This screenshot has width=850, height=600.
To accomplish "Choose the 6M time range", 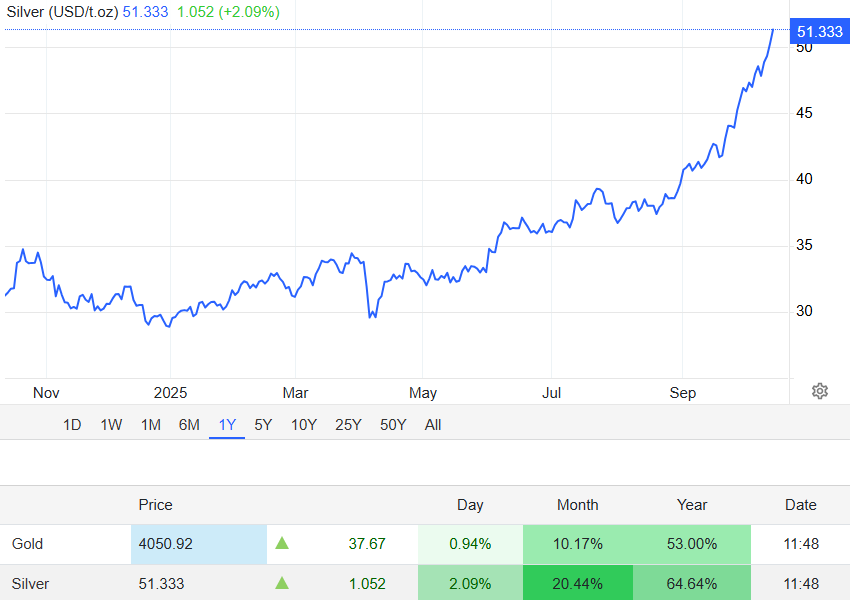I will point(189,425).
